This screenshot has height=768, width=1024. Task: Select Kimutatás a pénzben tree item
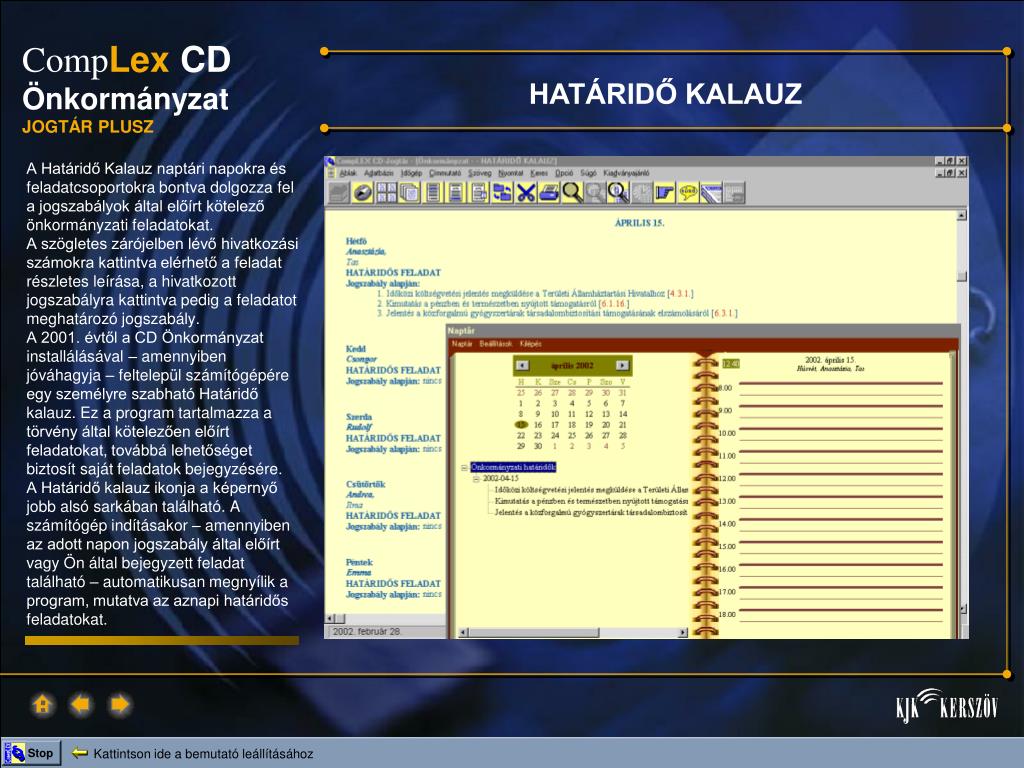pos(591,501)
